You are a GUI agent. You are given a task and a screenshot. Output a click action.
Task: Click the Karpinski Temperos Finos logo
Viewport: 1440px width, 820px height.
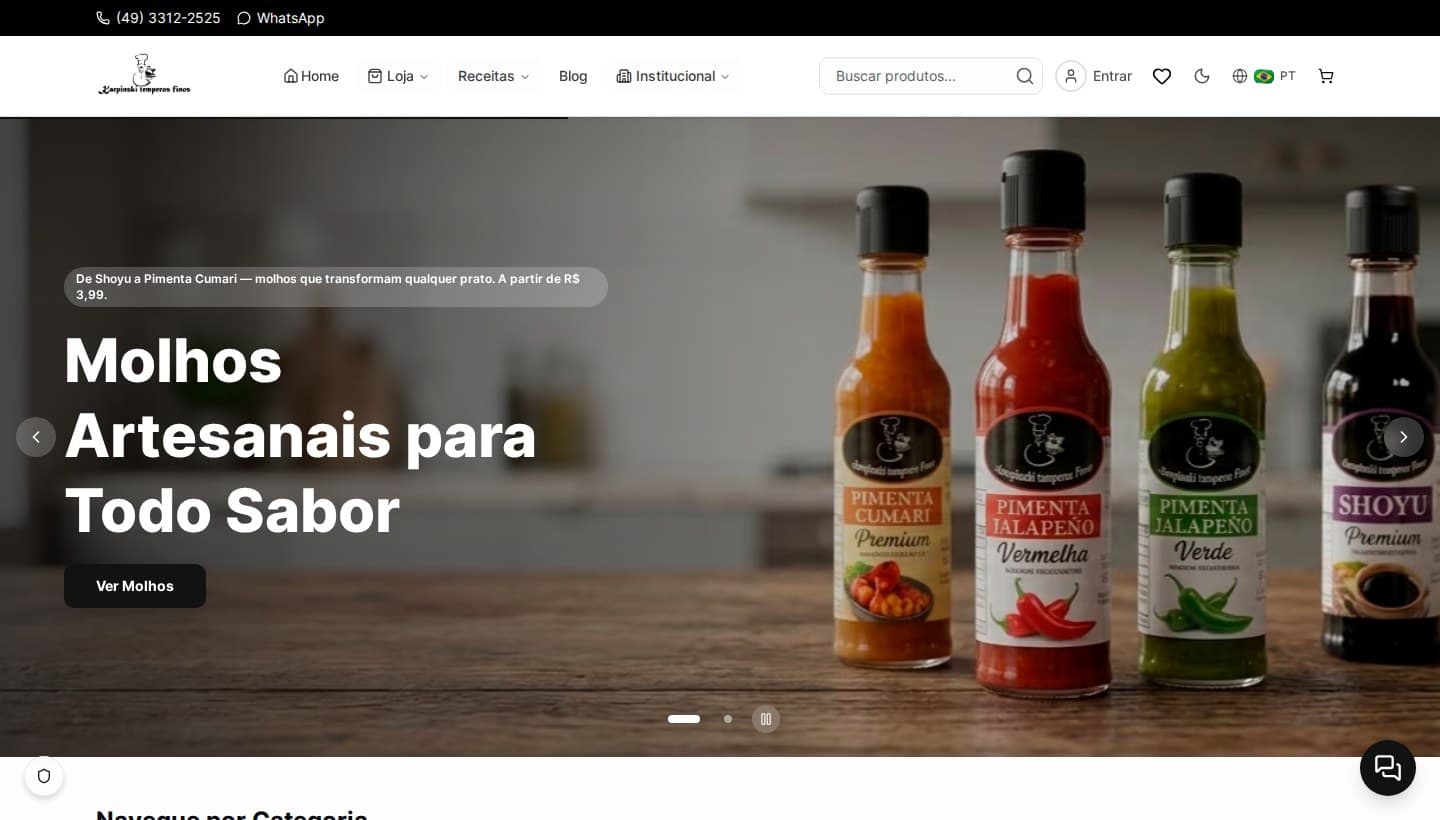coord(144,74)
